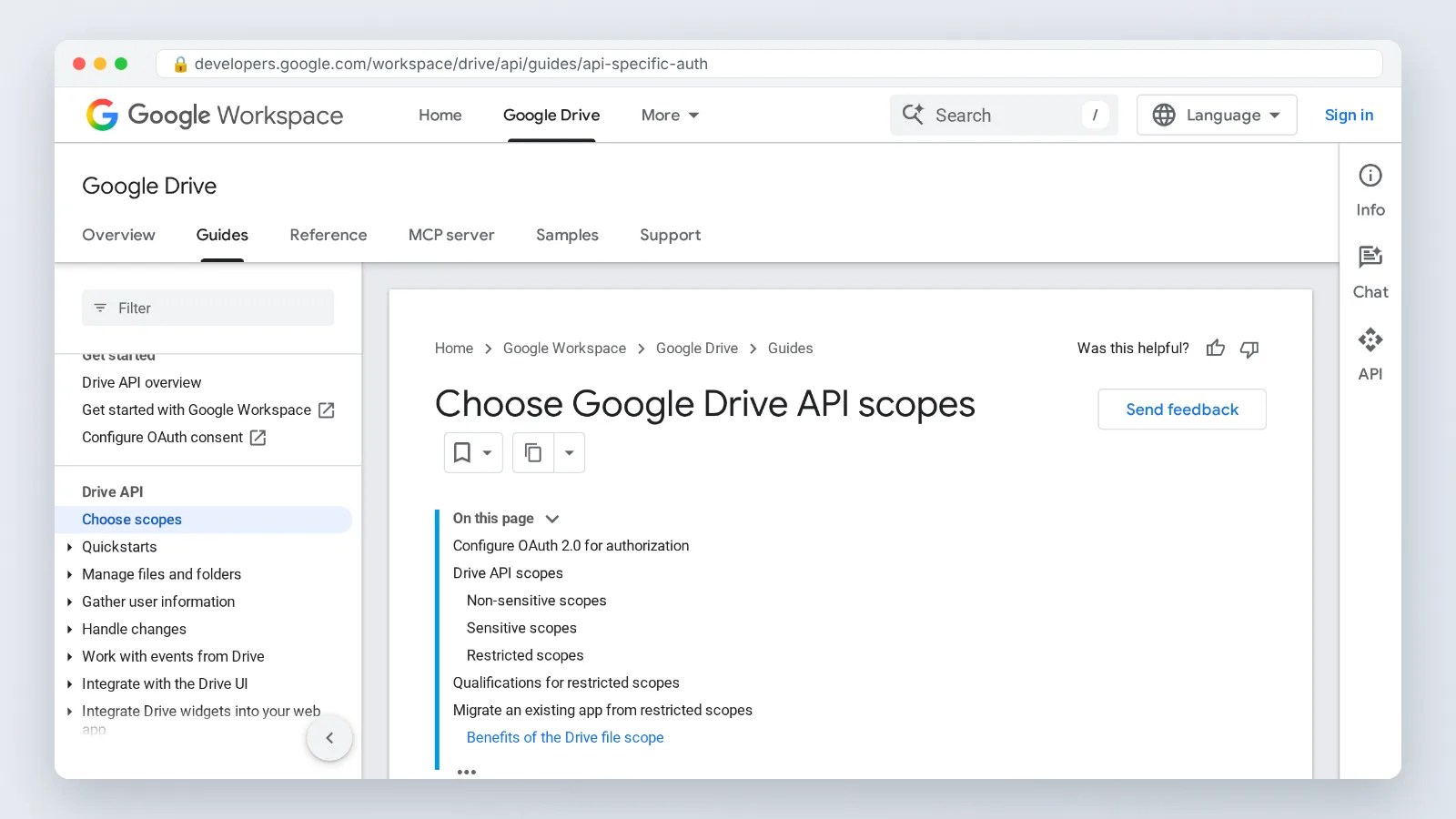Screen dimensions: 1456x819
Task: Collapse the sidebar with the chevron button
Action: [329, 738]
